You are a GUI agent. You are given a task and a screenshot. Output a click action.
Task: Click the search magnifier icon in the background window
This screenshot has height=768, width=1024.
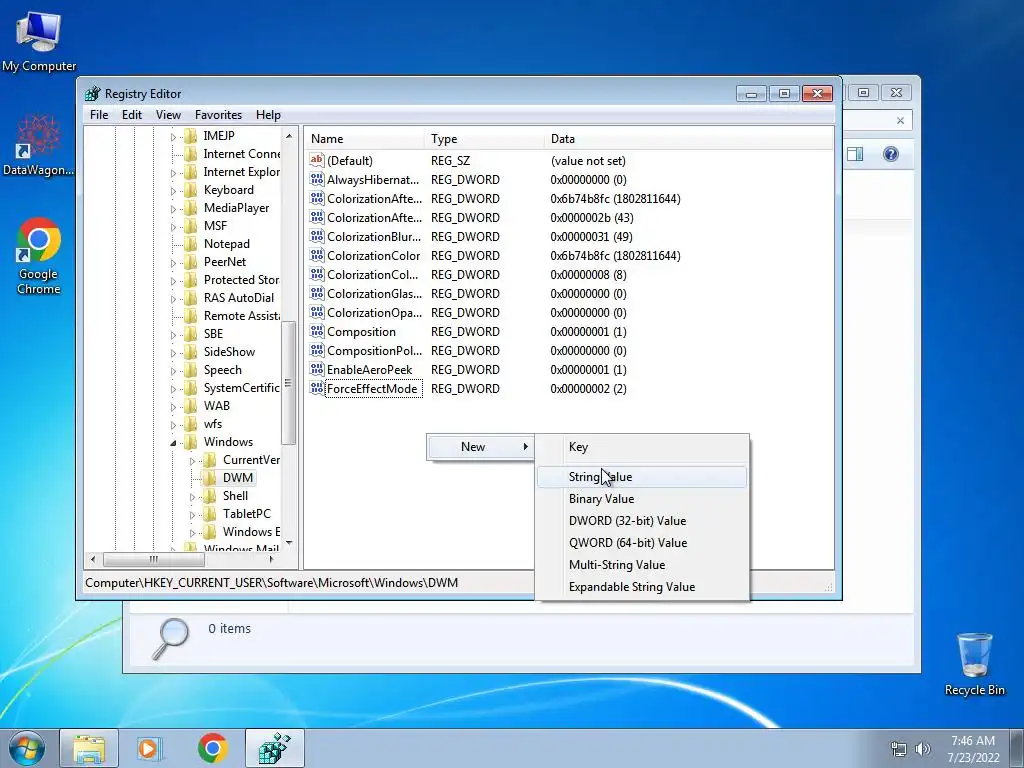170,638
